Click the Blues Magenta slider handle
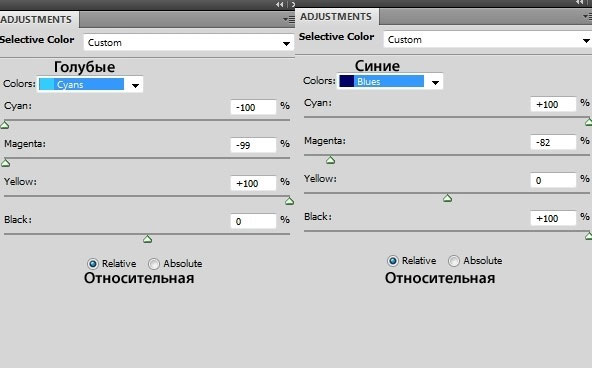The image size is (592, 368). (330, 160)
